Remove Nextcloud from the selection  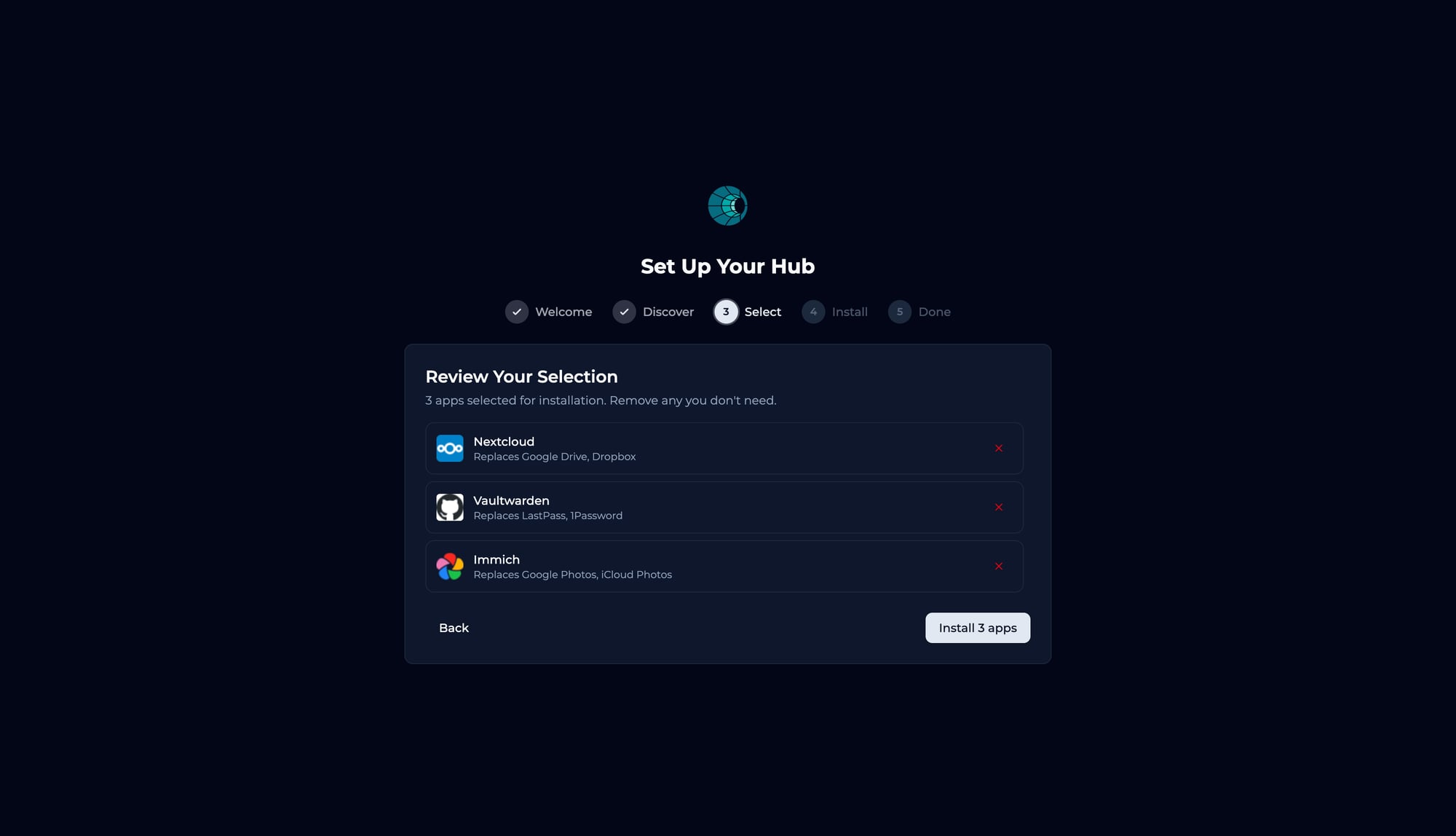click(x=998, y=449)
